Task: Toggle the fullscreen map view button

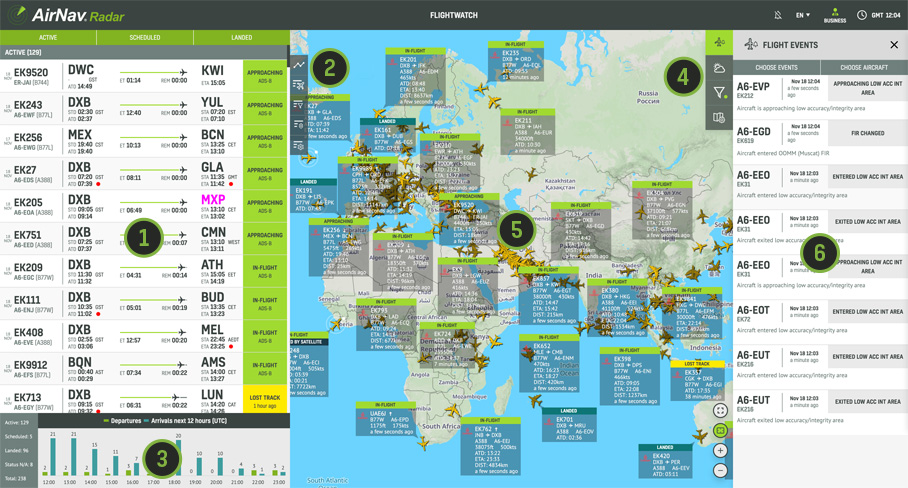Action: click(x=720, y=411)
